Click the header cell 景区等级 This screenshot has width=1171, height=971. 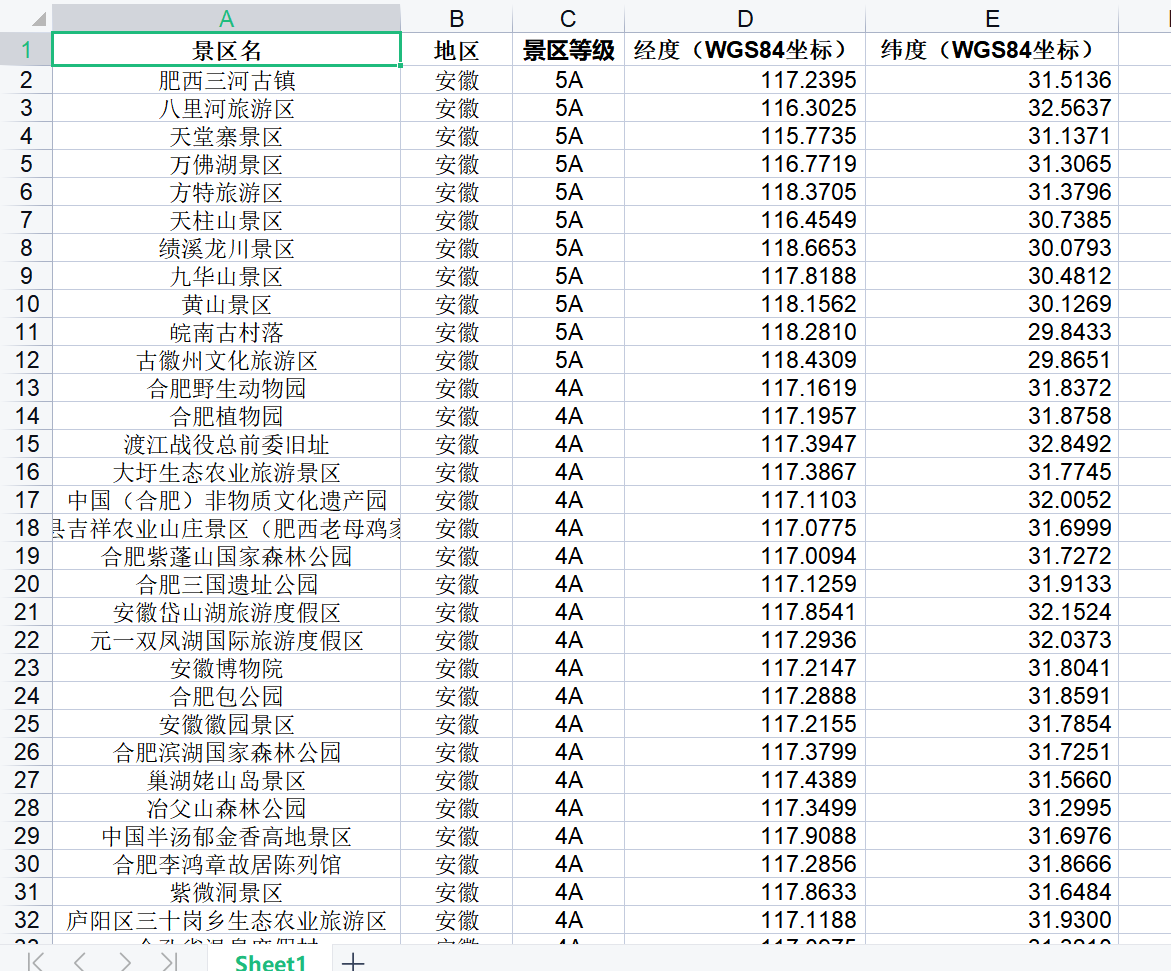tap(568, 50)
